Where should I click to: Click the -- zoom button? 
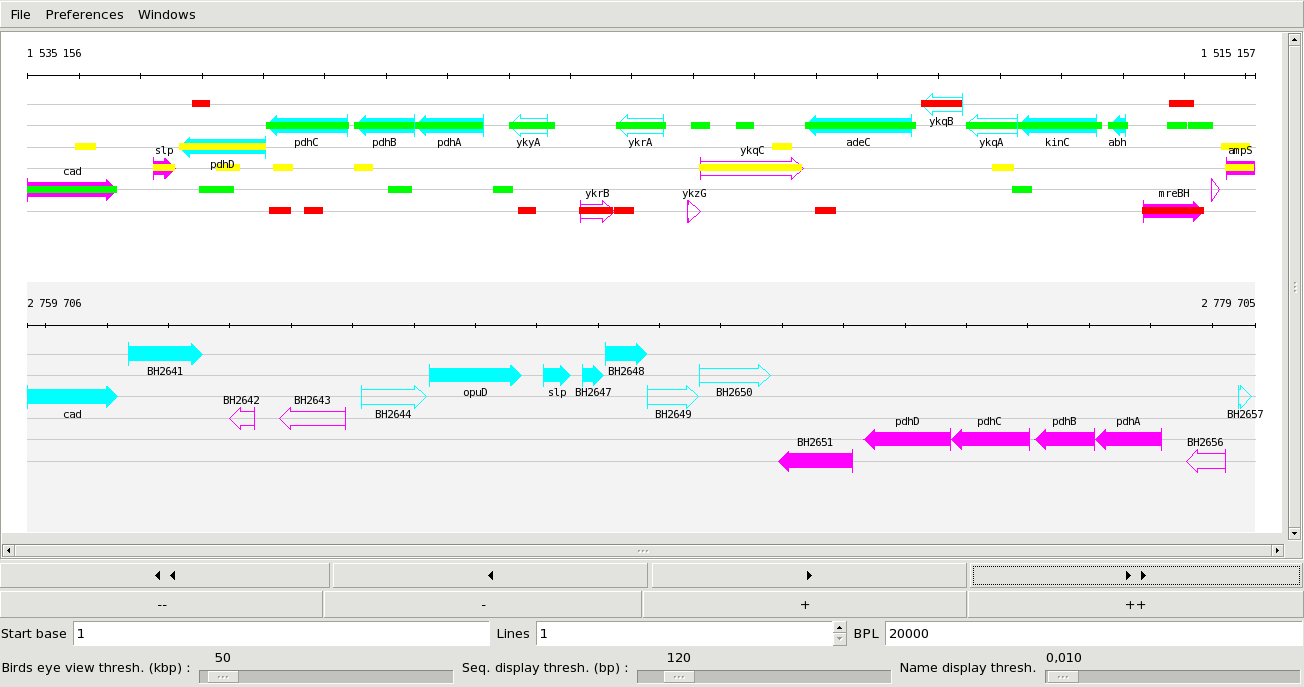tap(162, 605)
